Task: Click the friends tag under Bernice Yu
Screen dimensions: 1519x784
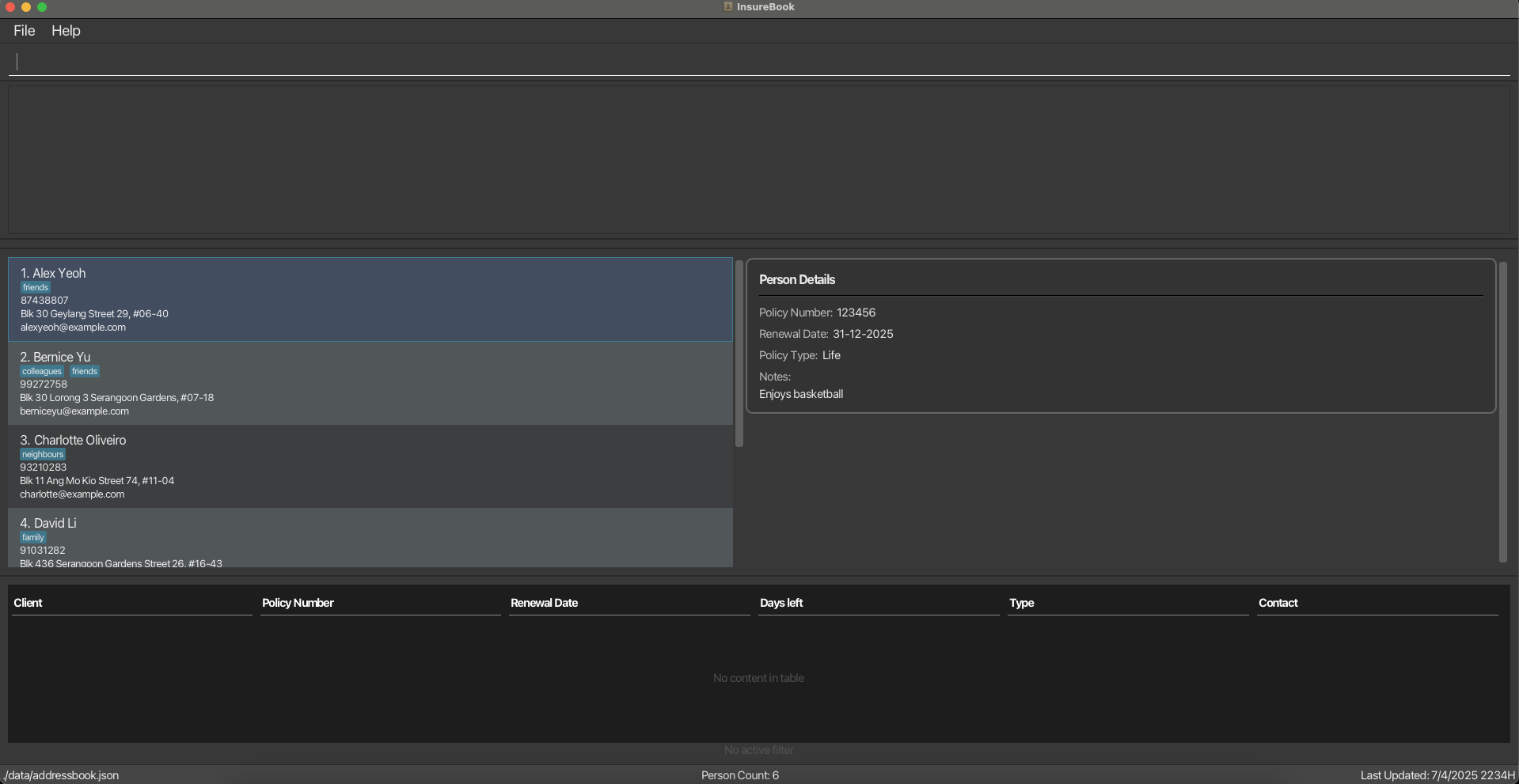Action: pos(85,372)
